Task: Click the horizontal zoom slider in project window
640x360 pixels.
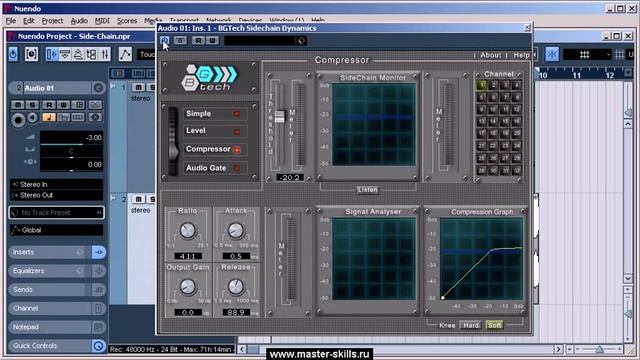Action: click(599, 349)
